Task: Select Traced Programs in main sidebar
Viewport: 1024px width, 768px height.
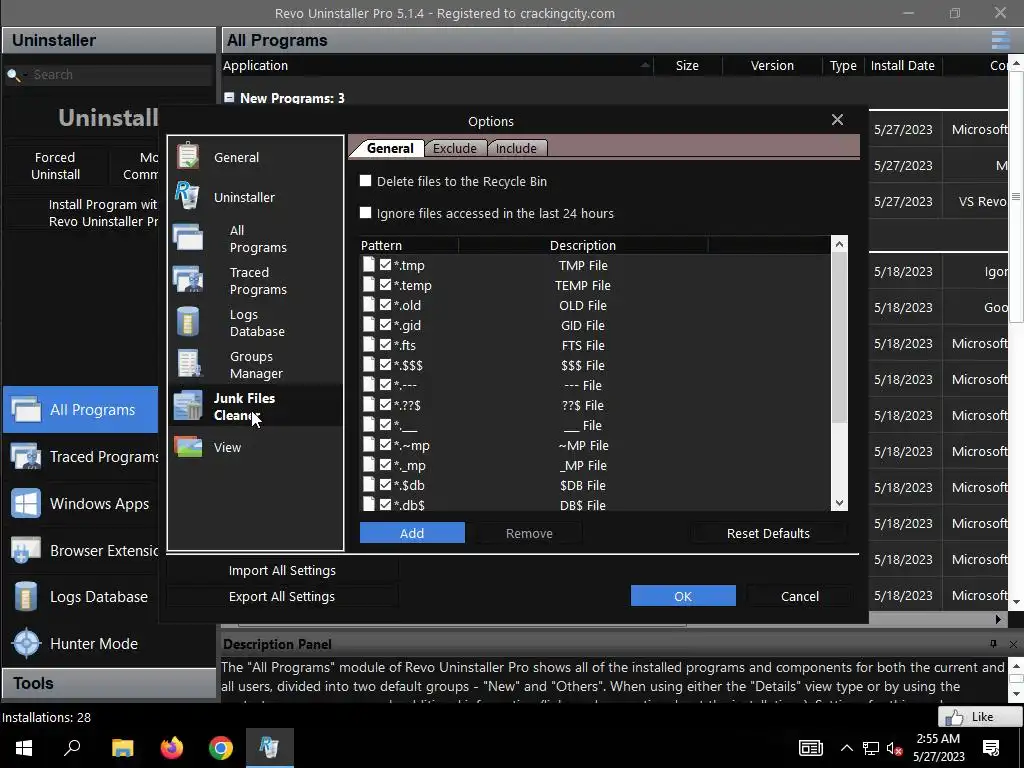Action: (80, 456)
